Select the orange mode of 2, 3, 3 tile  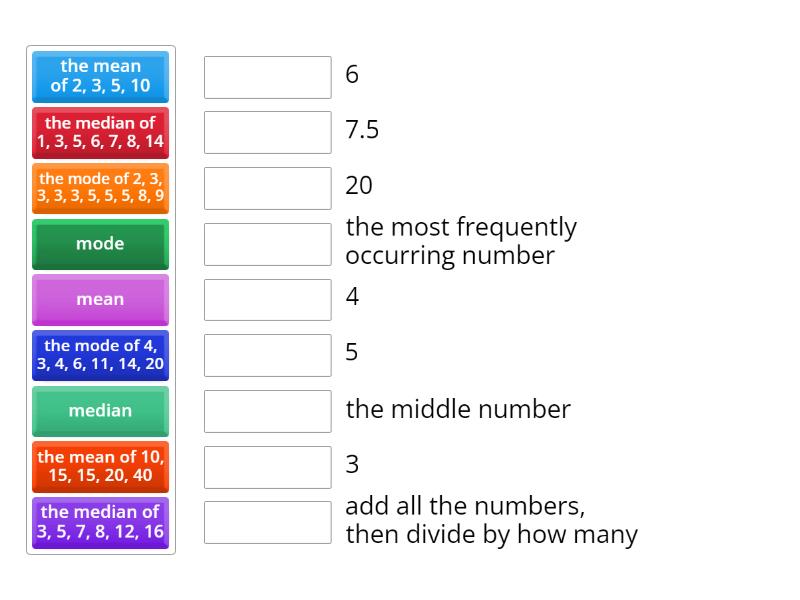(100, 188)
